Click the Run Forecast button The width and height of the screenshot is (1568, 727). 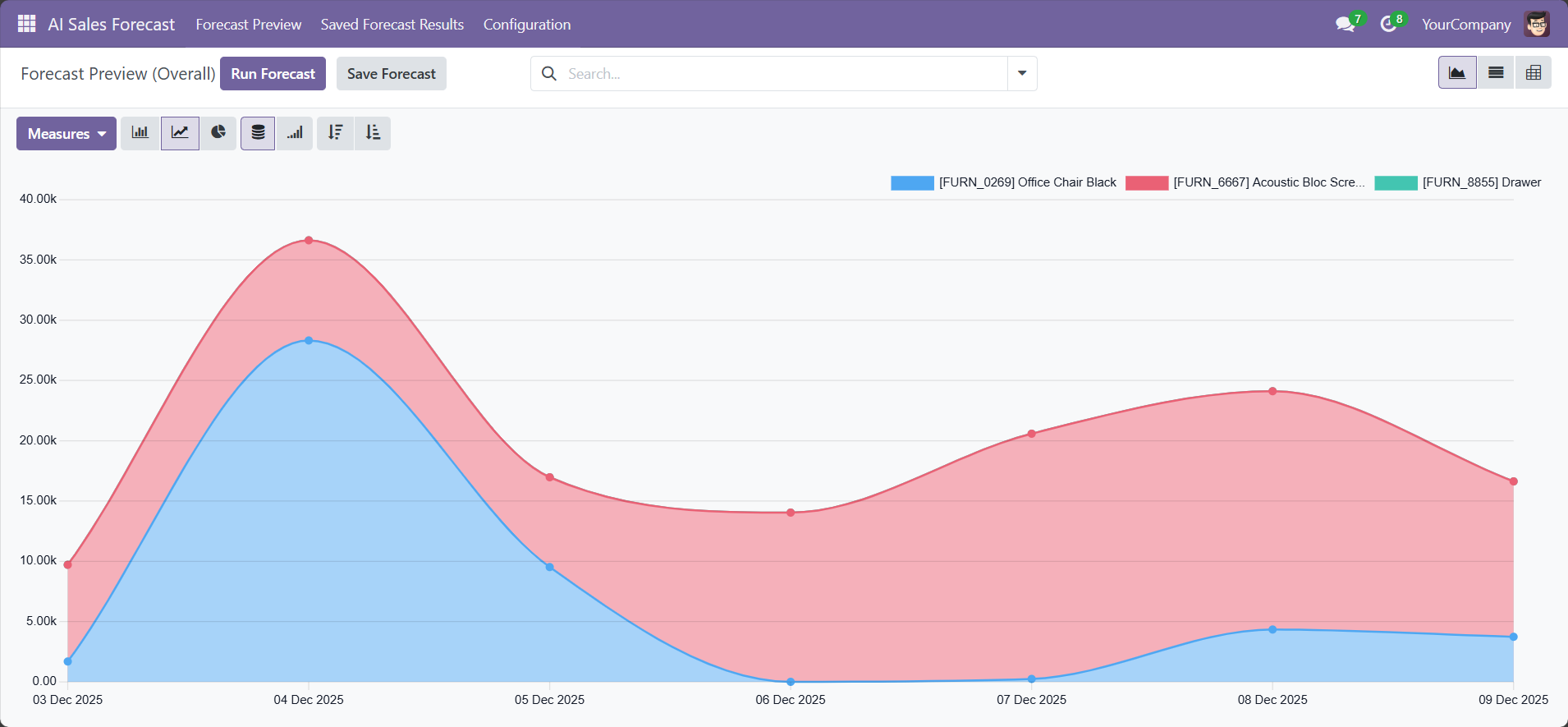tap(273, 74)
